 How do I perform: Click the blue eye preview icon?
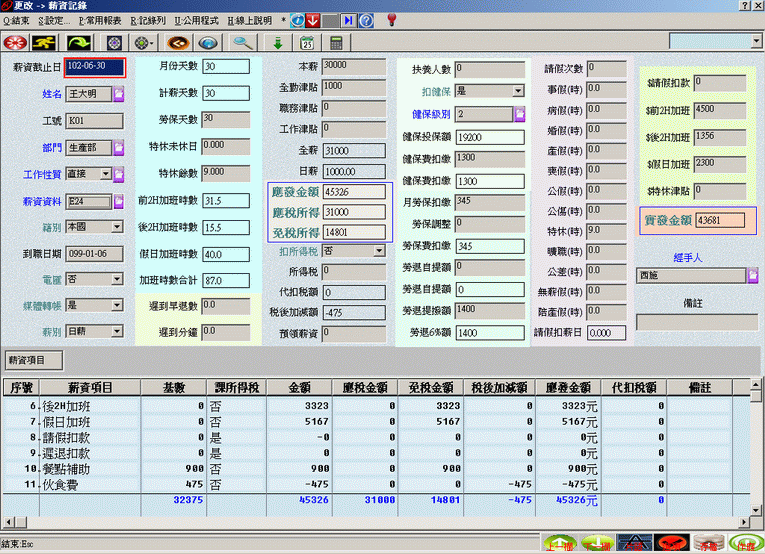pyautogui.click(x=208, y=43)
